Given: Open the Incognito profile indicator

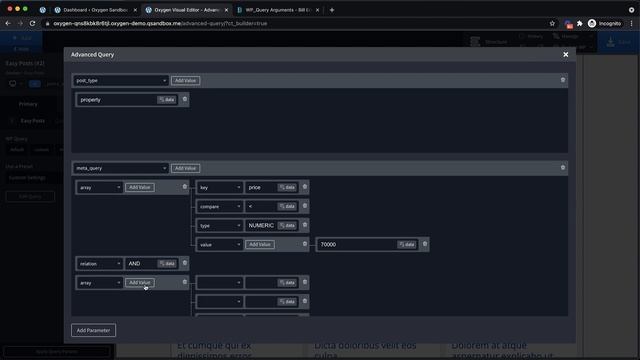Looking at the screenshot, I should (x=604, y=24).
